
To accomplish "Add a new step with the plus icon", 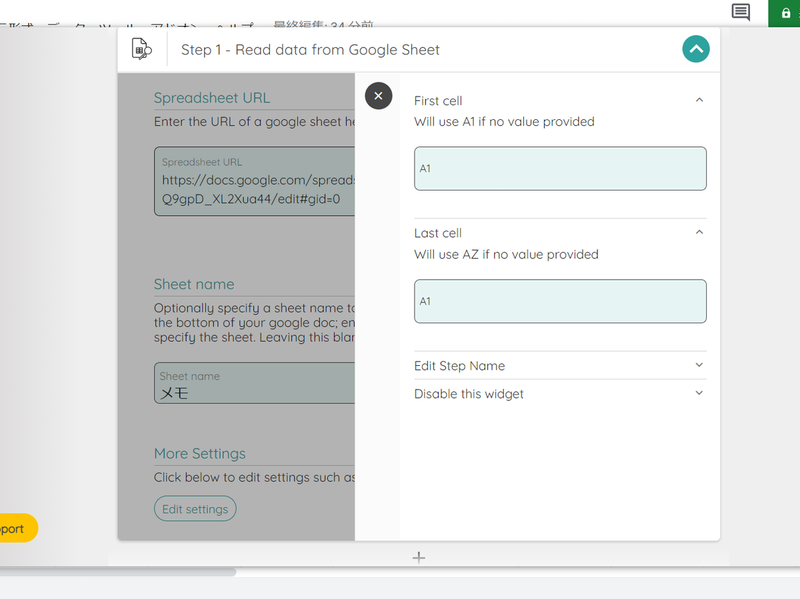I will [419, 557].
